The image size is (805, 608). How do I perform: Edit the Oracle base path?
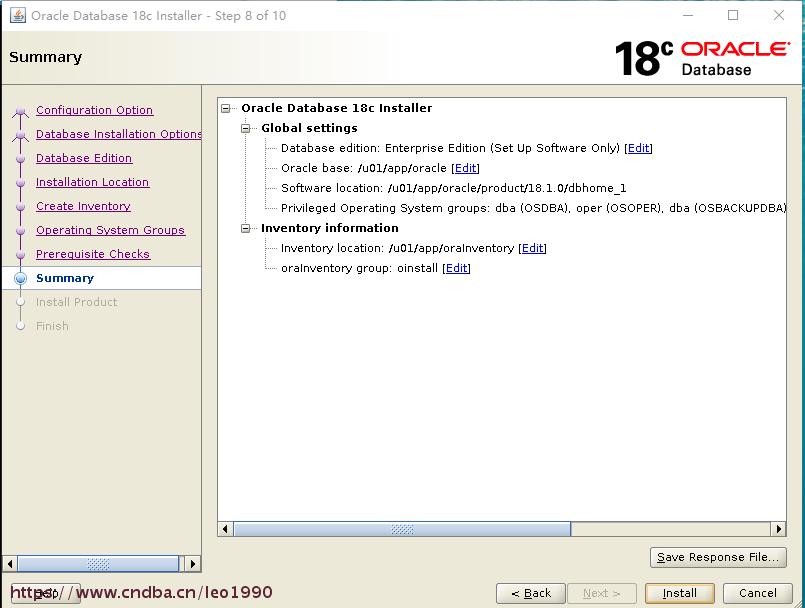465,168
